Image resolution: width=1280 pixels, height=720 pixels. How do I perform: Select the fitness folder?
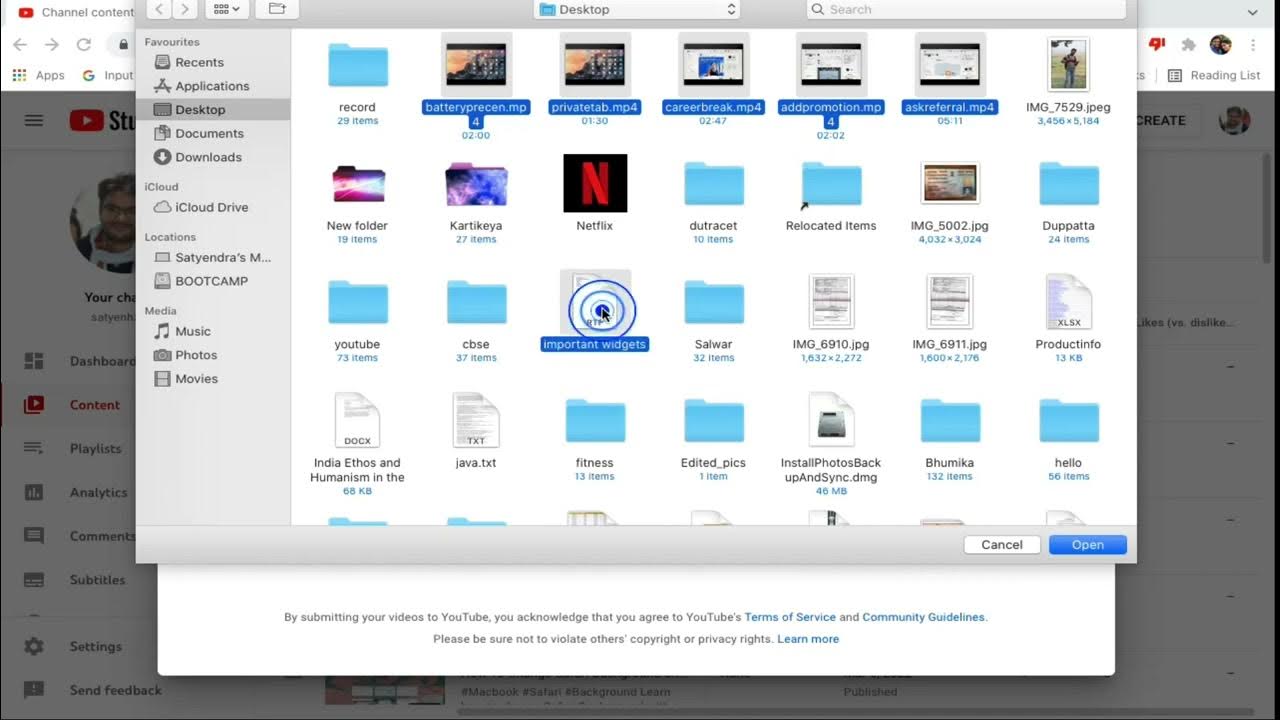595,421
